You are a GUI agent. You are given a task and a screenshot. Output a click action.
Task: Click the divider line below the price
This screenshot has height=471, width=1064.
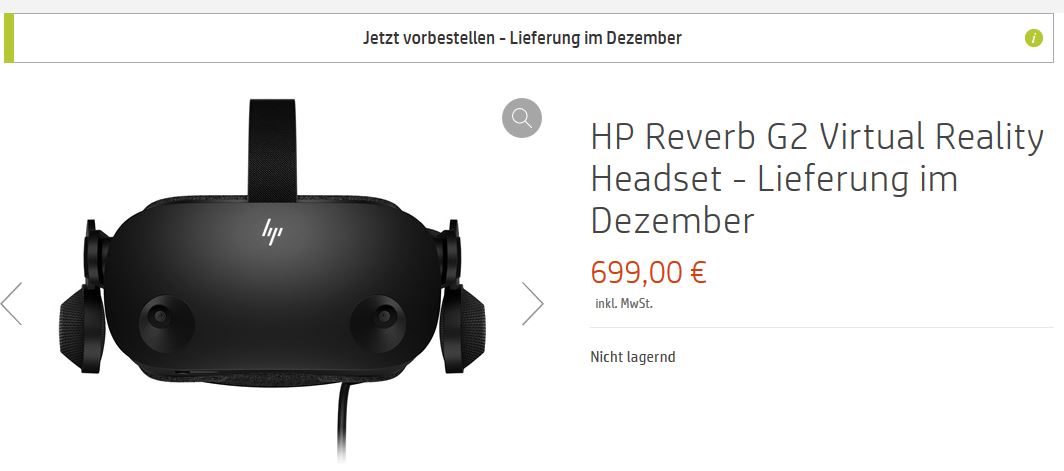coord(822,328)
